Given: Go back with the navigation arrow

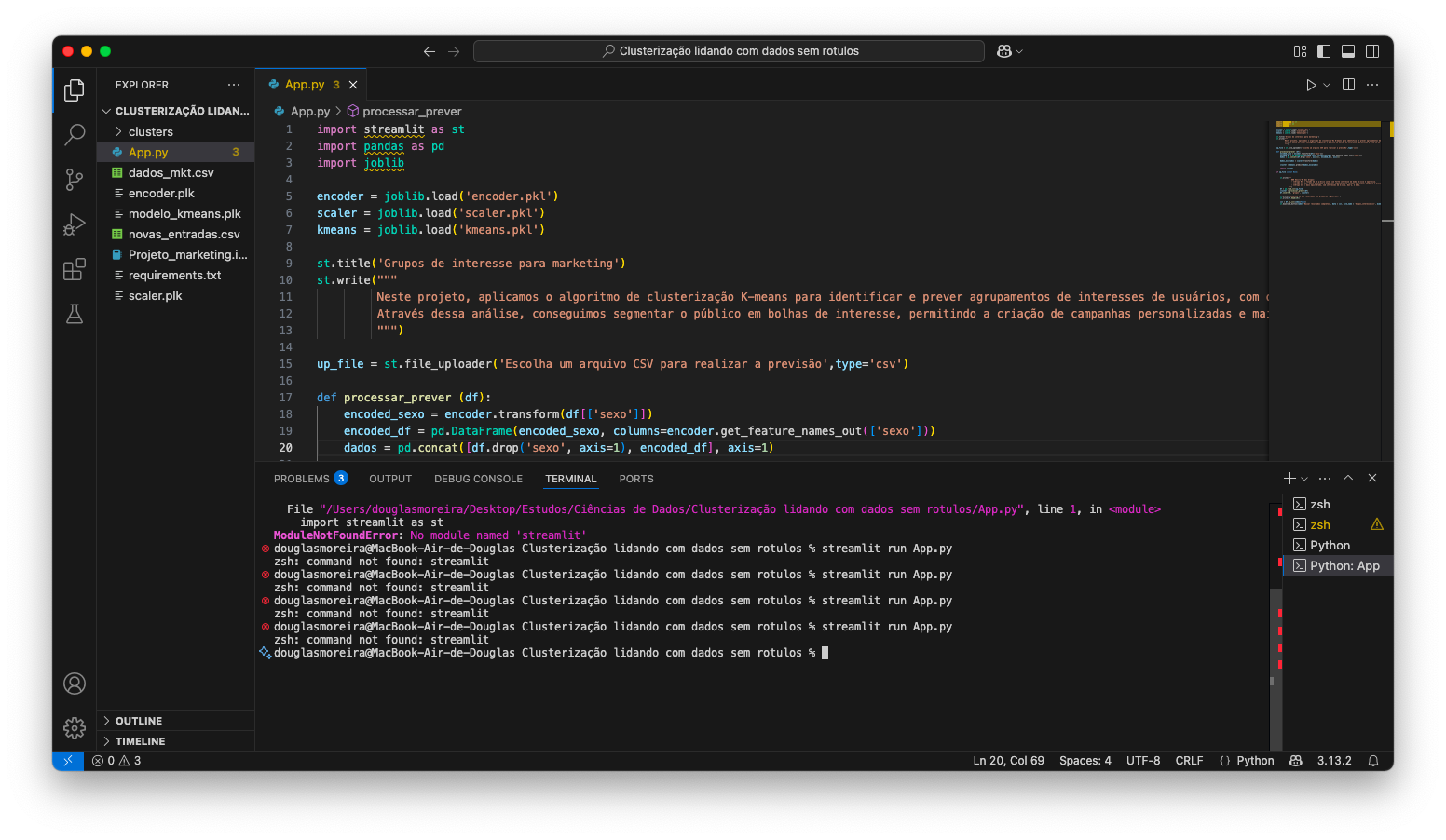Looking at the screenshot, I should pos(430,51).
